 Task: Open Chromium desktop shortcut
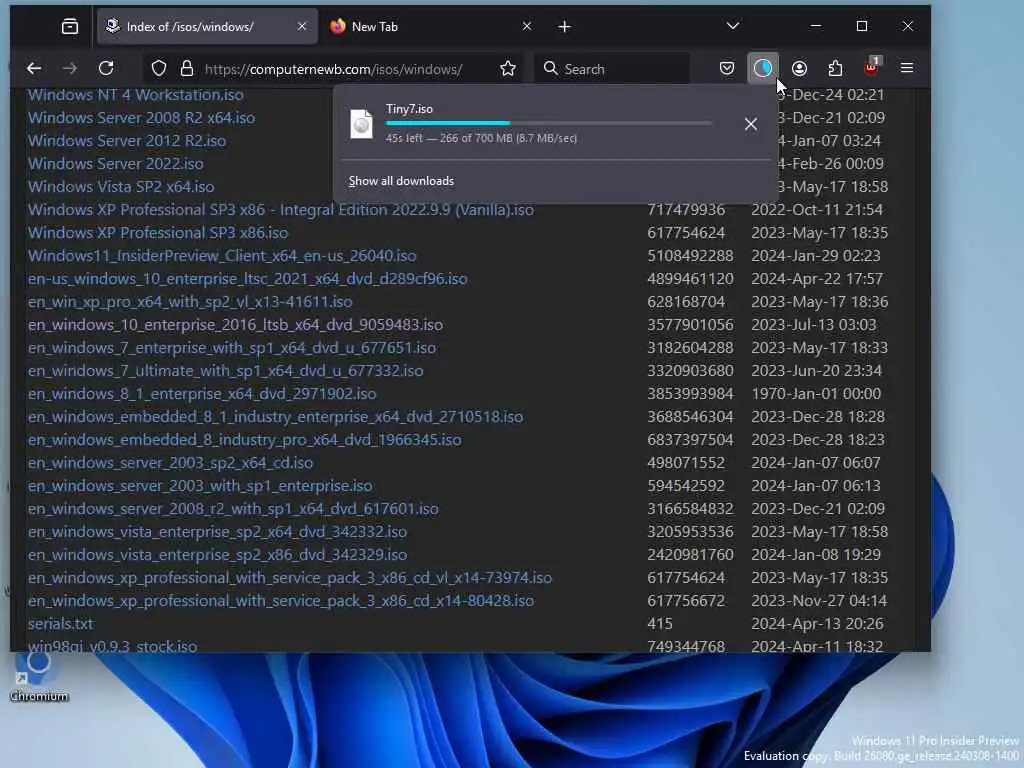click(x=39, y=676)
